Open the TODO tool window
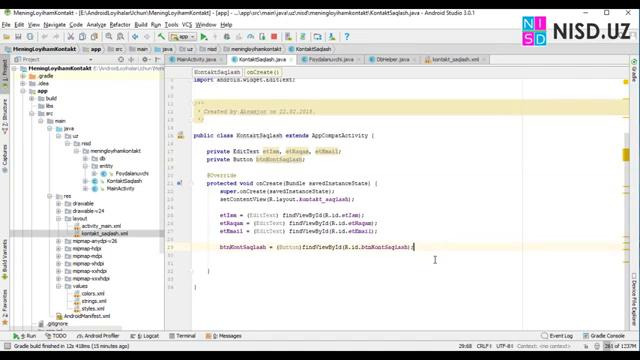 point(56,336)
